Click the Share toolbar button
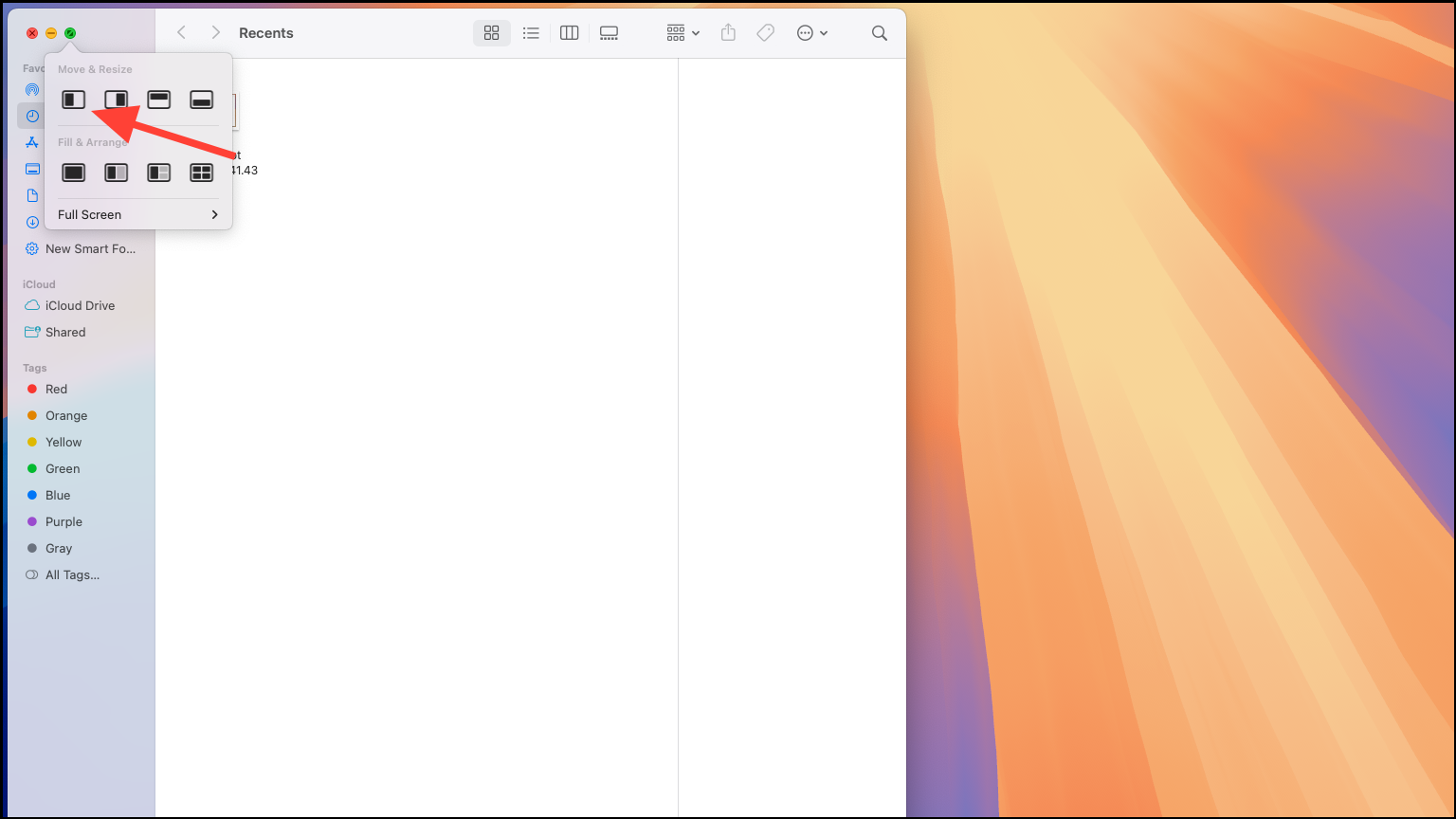This screenshot has width=1456, height=819. point(728,33)
